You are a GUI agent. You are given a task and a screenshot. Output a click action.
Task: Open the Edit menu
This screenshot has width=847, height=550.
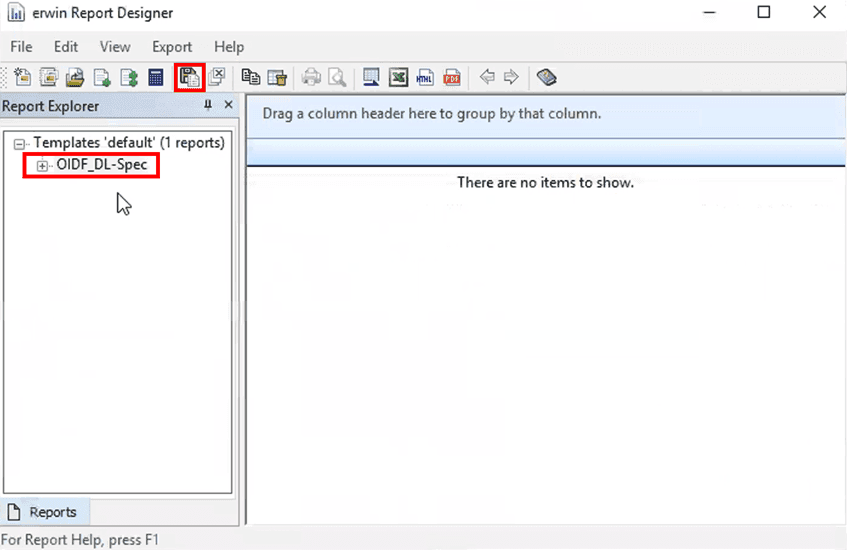(66, 47)
